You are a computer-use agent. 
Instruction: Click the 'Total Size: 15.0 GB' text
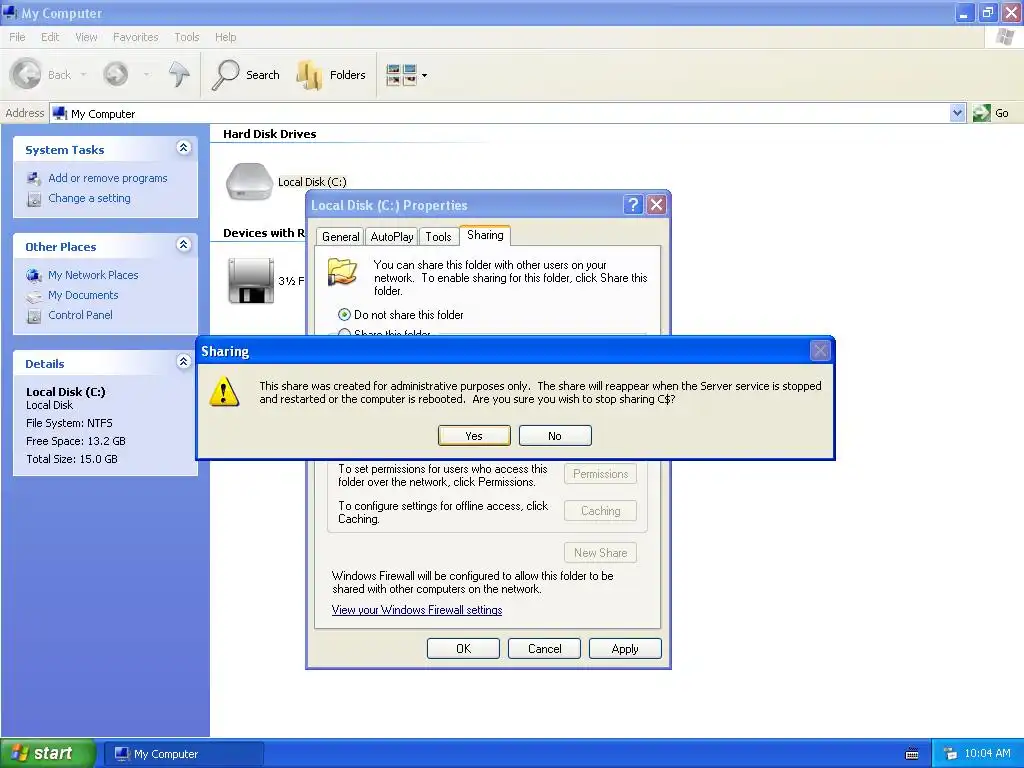(72, 459)
